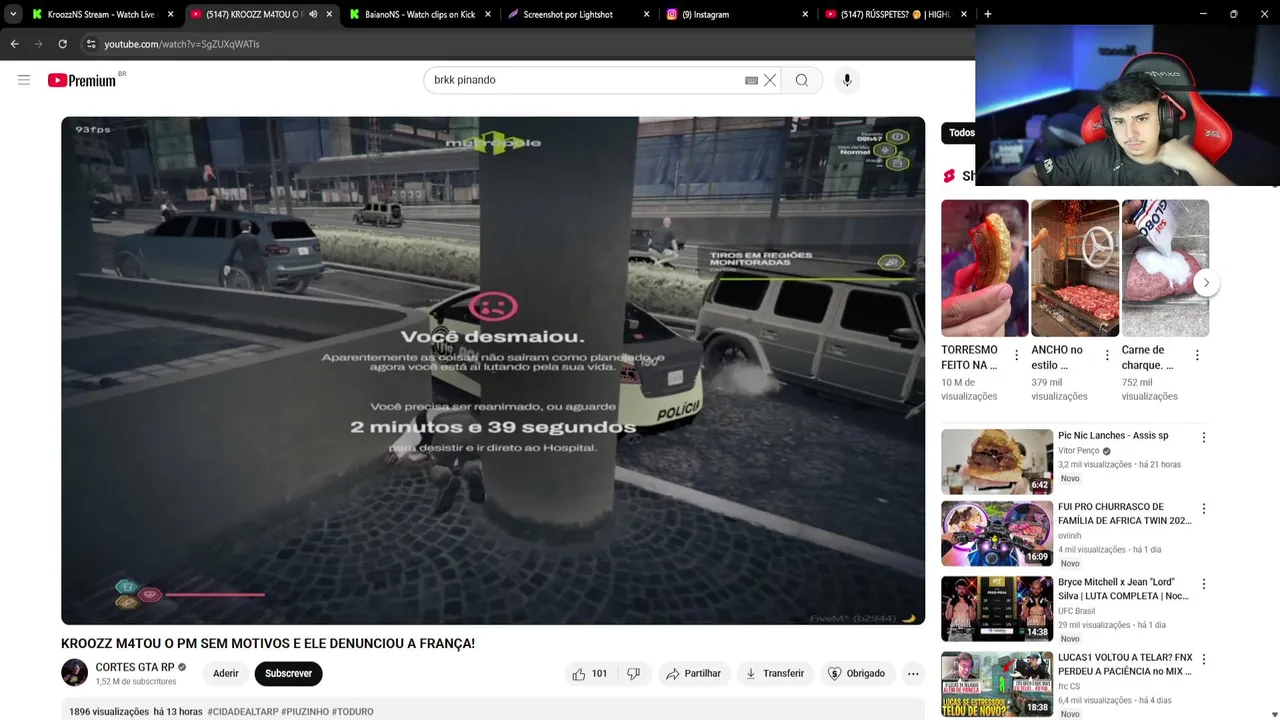1280x720 pixels.
Task: Open options menu for Carne de charque short
Action: (x=1197, y=355)
